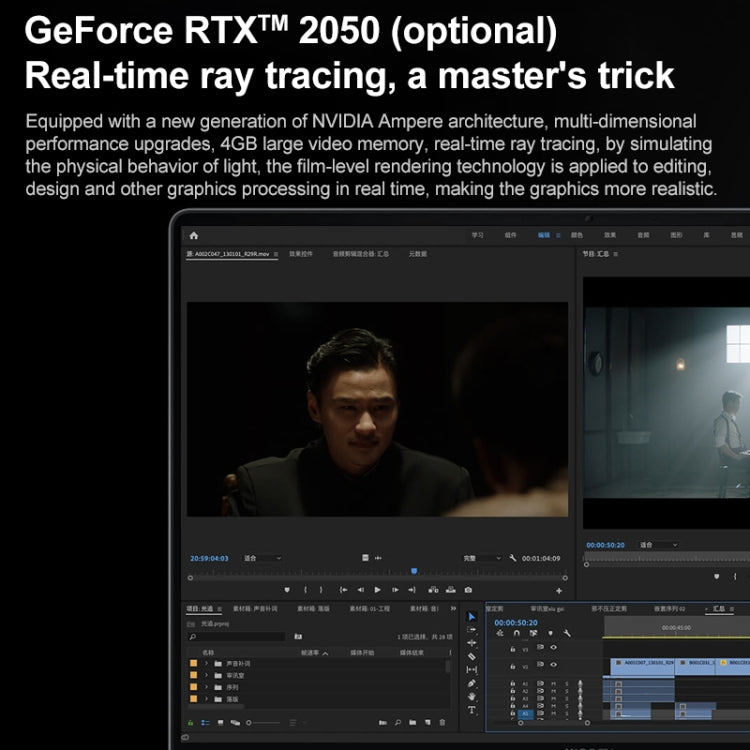Open timeline wrench display settings

click(567, 633)
